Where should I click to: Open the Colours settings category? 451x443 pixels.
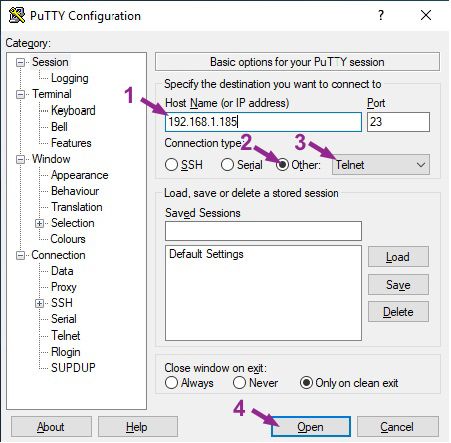point(68,239)
